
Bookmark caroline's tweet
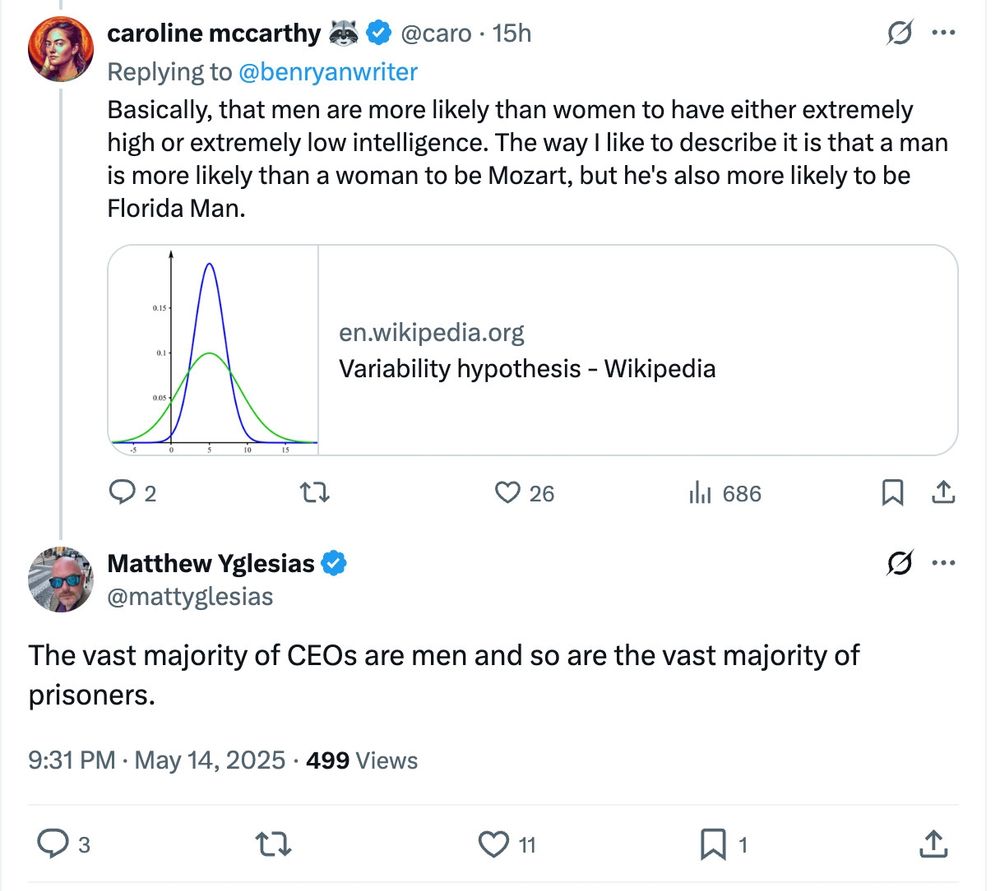pyautogui.click(x=892, y=492)
